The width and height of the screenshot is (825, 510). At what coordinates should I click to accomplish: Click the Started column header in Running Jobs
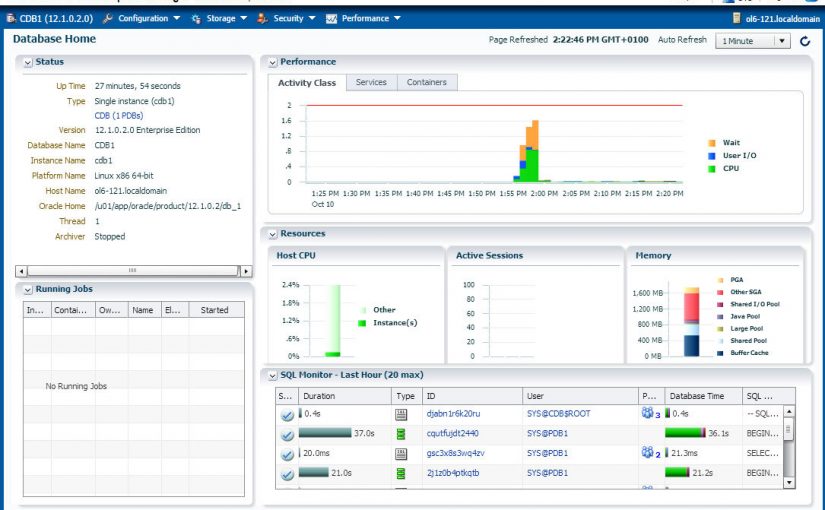pyautogui.click(x=216, y=311)
